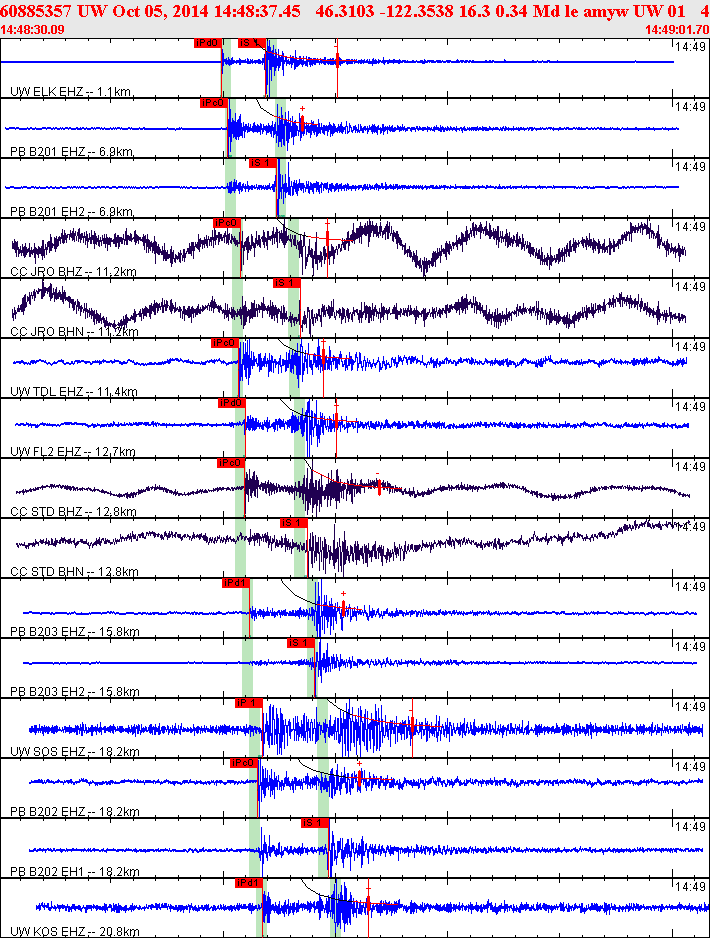Select the iP 1 pick flag on UW SOS EHZ
This screenshot has height=938, width=710.
pos(249,703)
